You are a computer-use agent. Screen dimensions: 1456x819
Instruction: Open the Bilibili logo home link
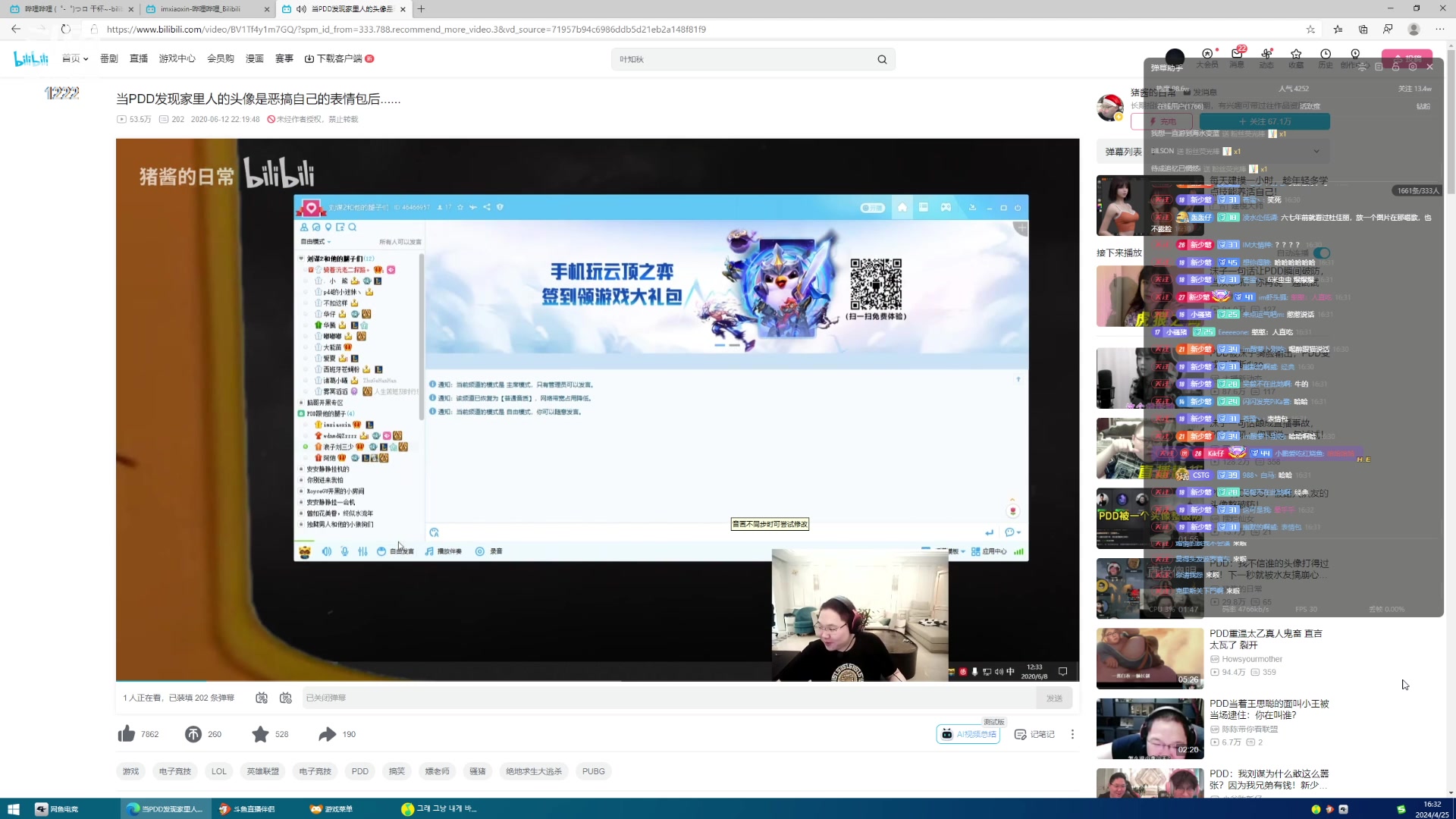(31, 58)
